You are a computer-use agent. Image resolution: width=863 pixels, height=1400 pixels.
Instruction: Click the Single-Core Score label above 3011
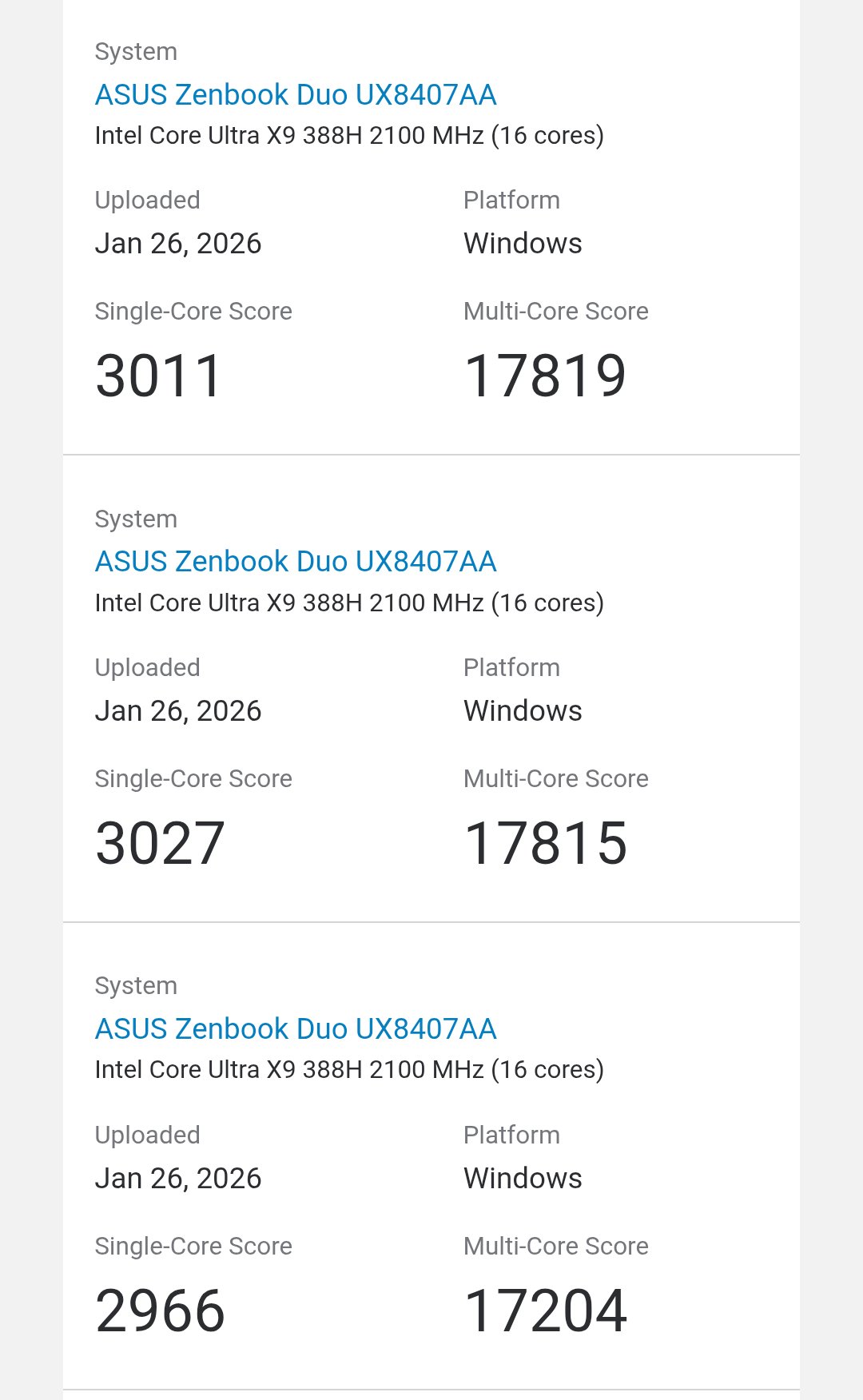click(x=193, y=312)
